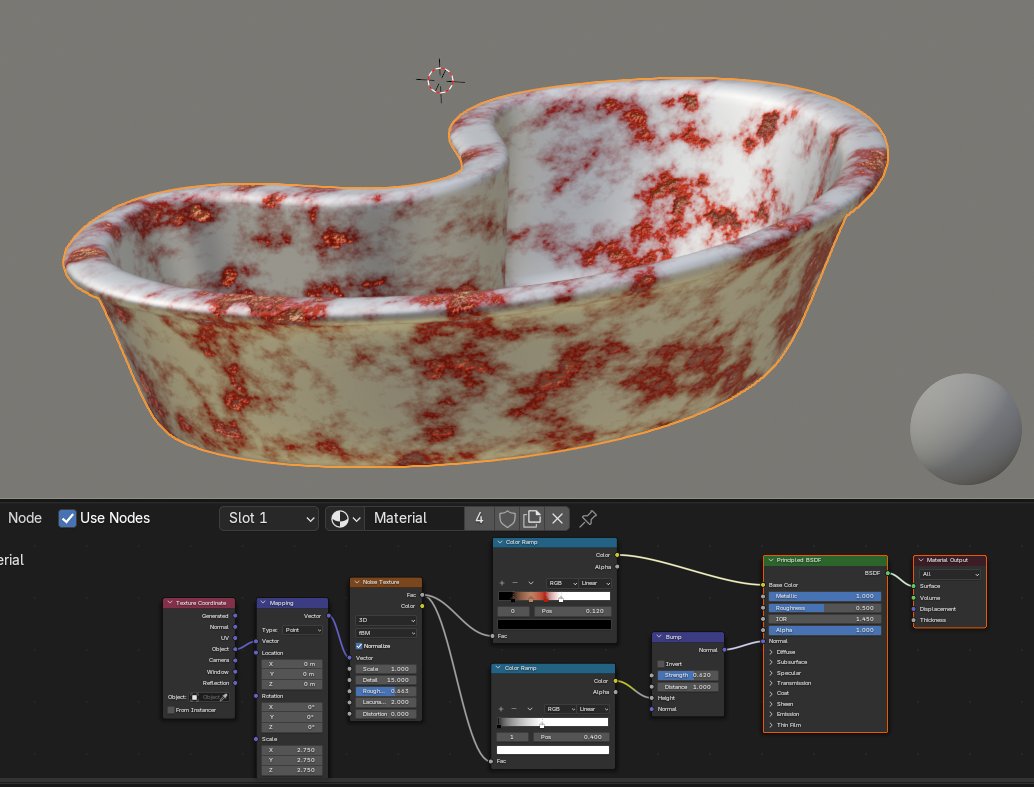Open the Slot 1 dropdown
This screenshot has width=1034, height=787.
pos(269,519)
